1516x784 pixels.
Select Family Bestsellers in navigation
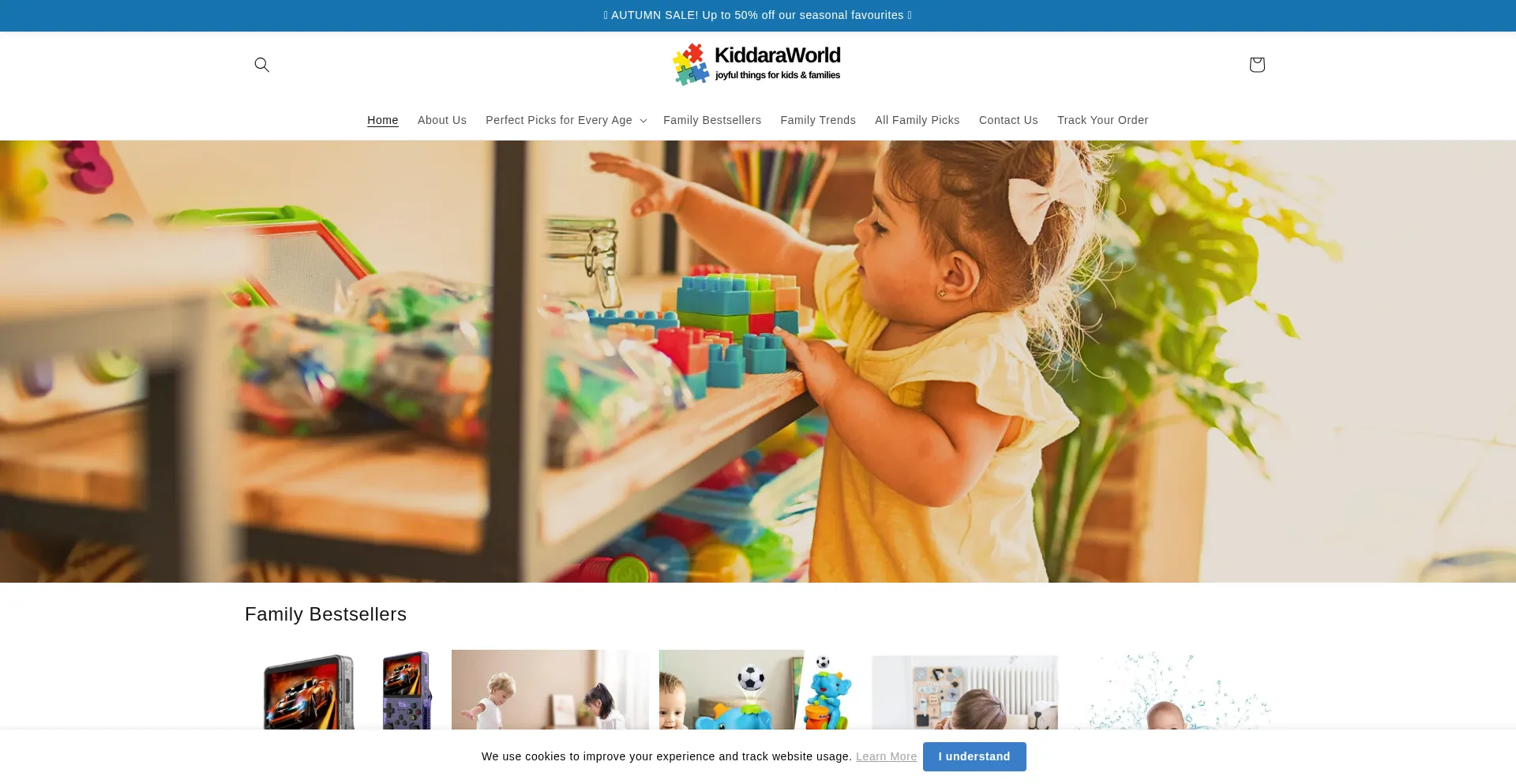[x=711, y=120]
